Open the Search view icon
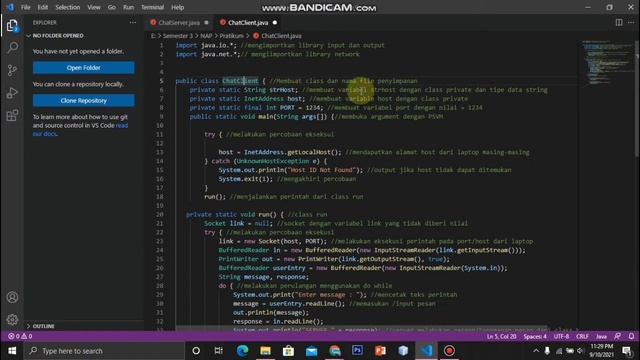Viewport: 640px width, 360px height. (12, 48)
